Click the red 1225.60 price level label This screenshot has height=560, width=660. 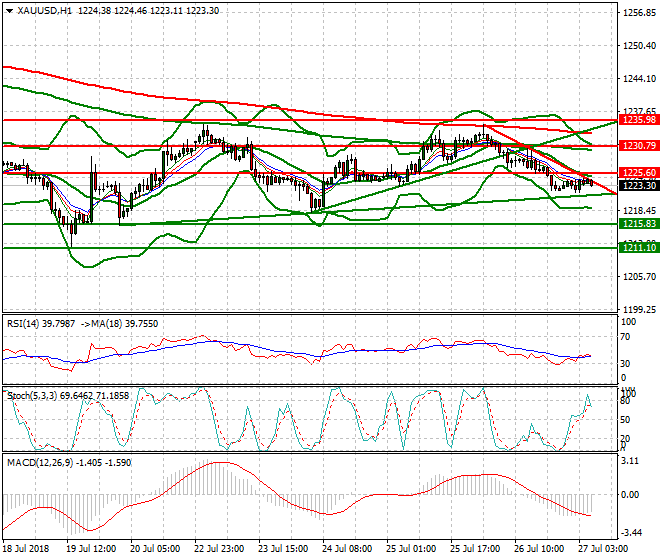(x=639, y=173)
